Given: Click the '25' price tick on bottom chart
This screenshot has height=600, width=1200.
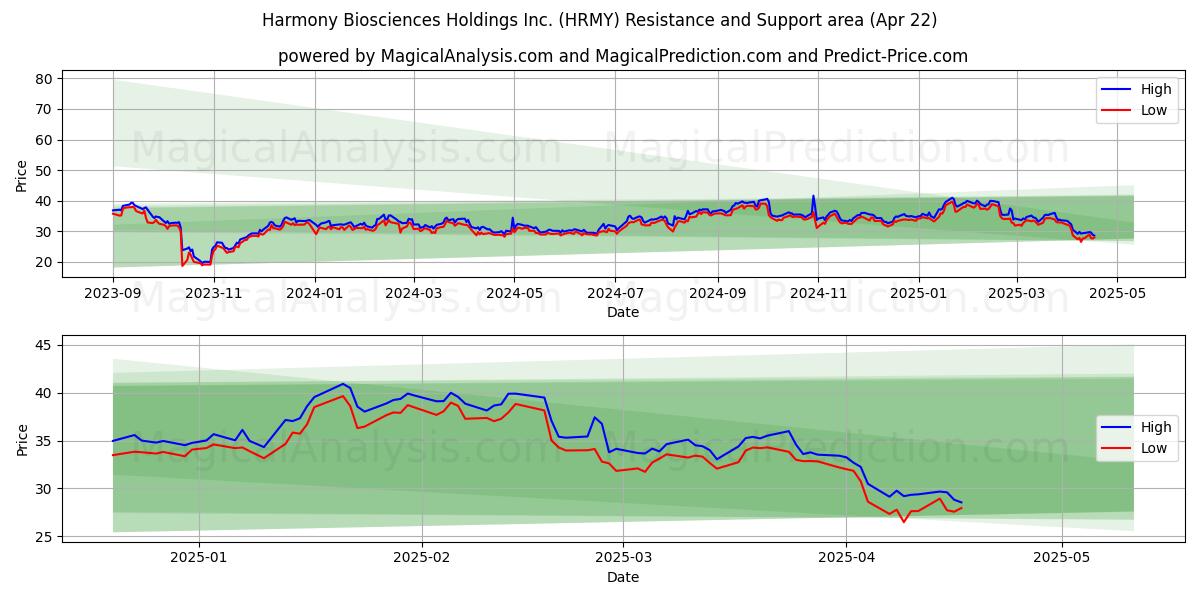Looking at the screenshot, I should (45, 537).
